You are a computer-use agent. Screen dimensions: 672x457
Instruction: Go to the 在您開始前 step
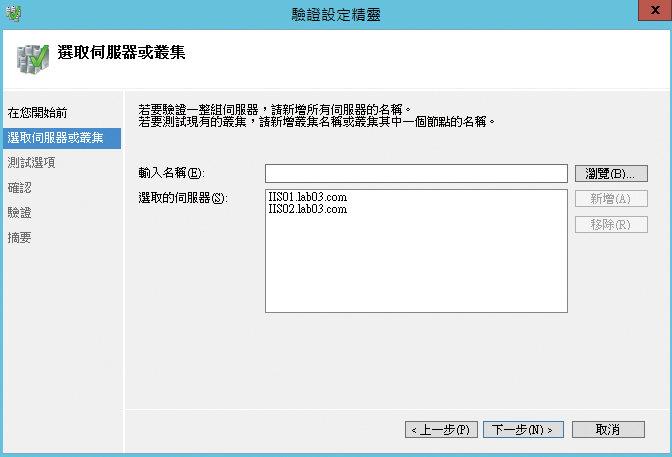tap(37, 113)
